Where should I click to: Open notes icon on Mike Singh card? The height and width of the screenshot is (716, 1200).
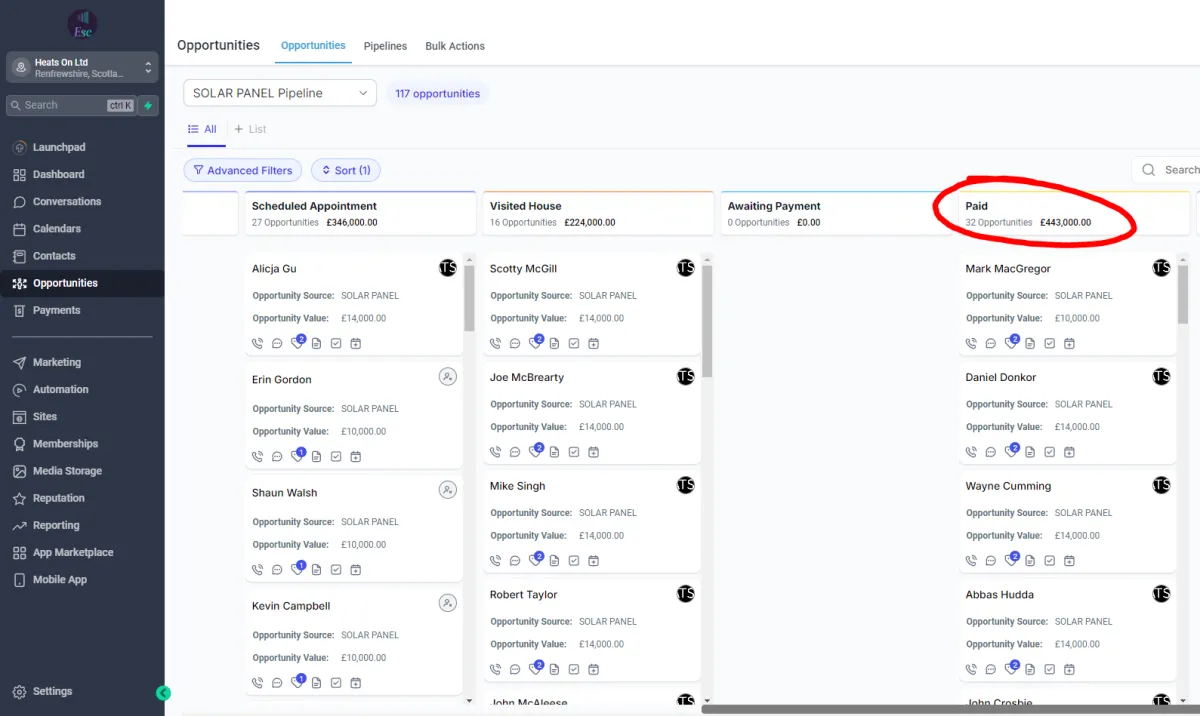point(554,560)
